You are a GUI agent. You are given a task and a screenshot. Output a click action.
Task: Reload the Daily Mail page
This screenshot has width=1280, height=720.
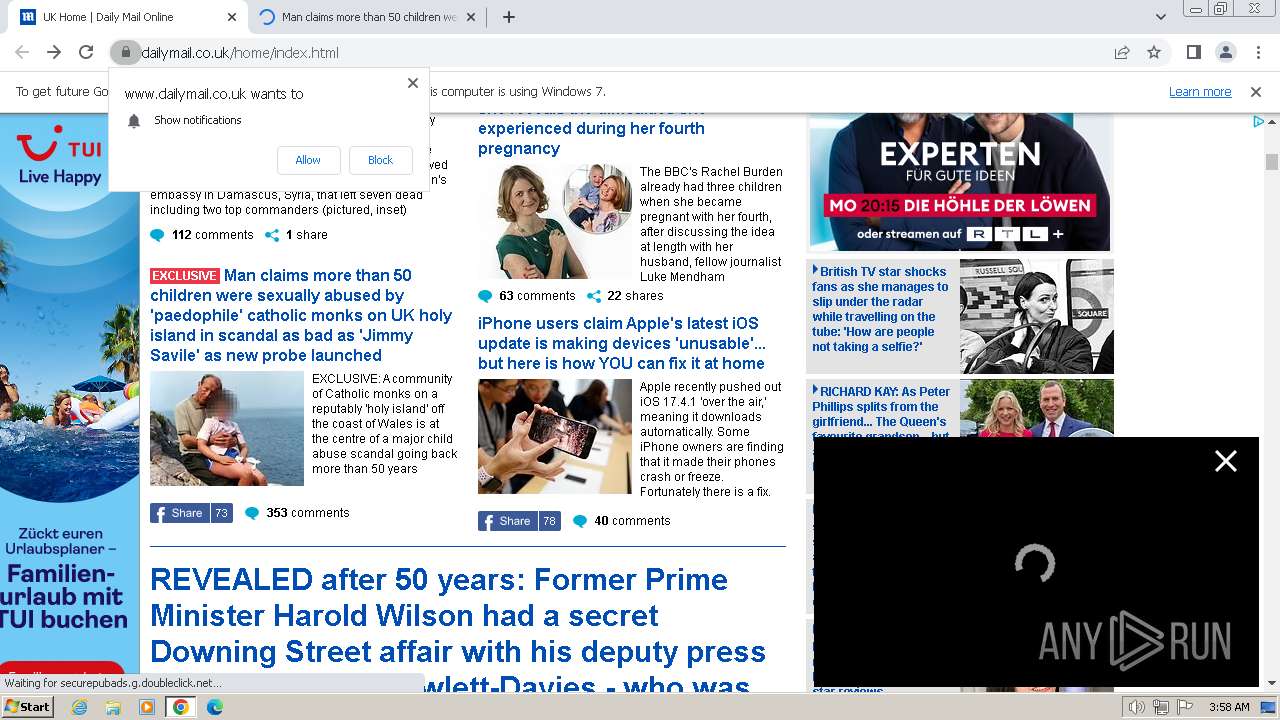[86, 52]
